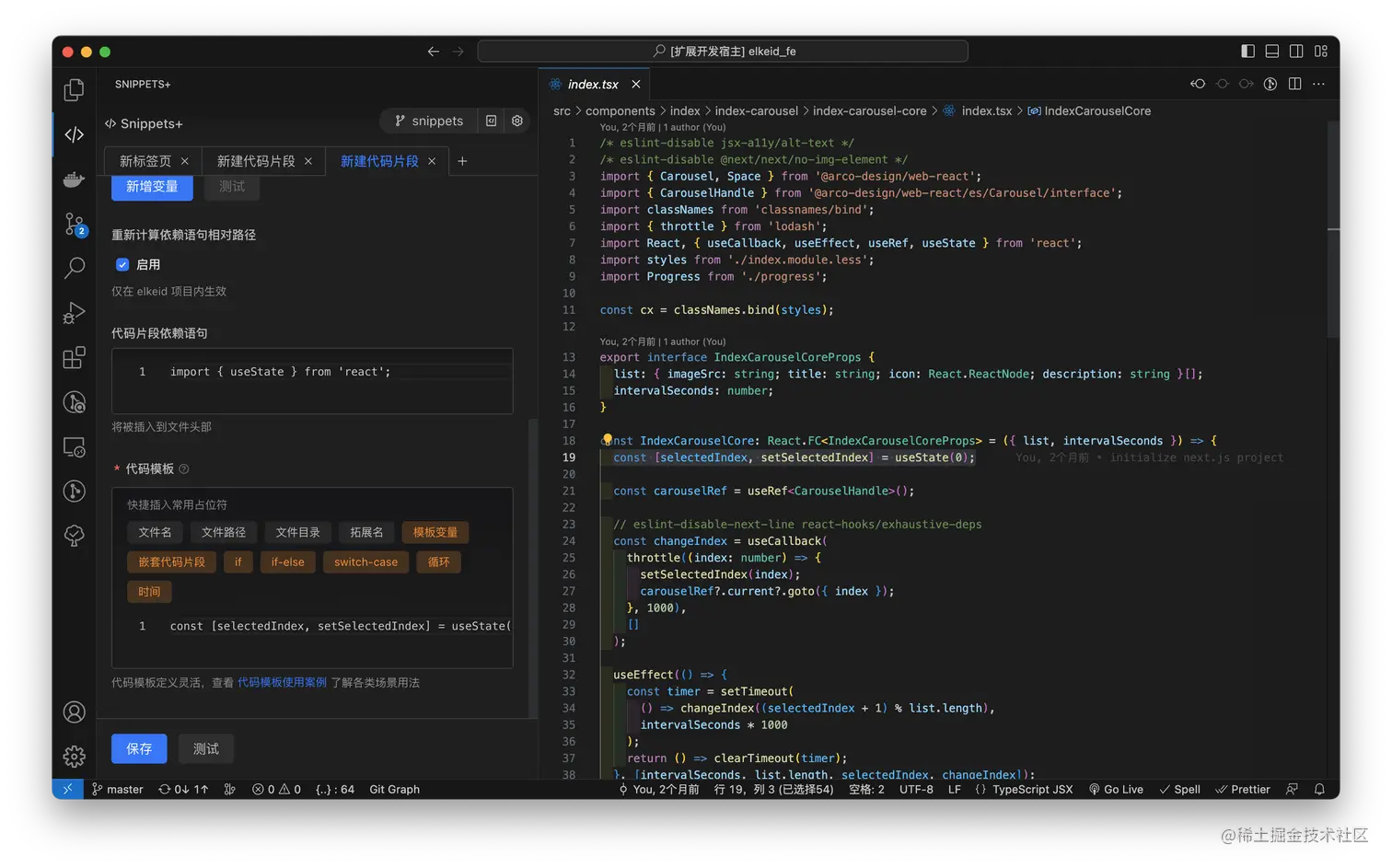Open the snippets branch dropdown

pyautogui.click(x=429, y=121)
